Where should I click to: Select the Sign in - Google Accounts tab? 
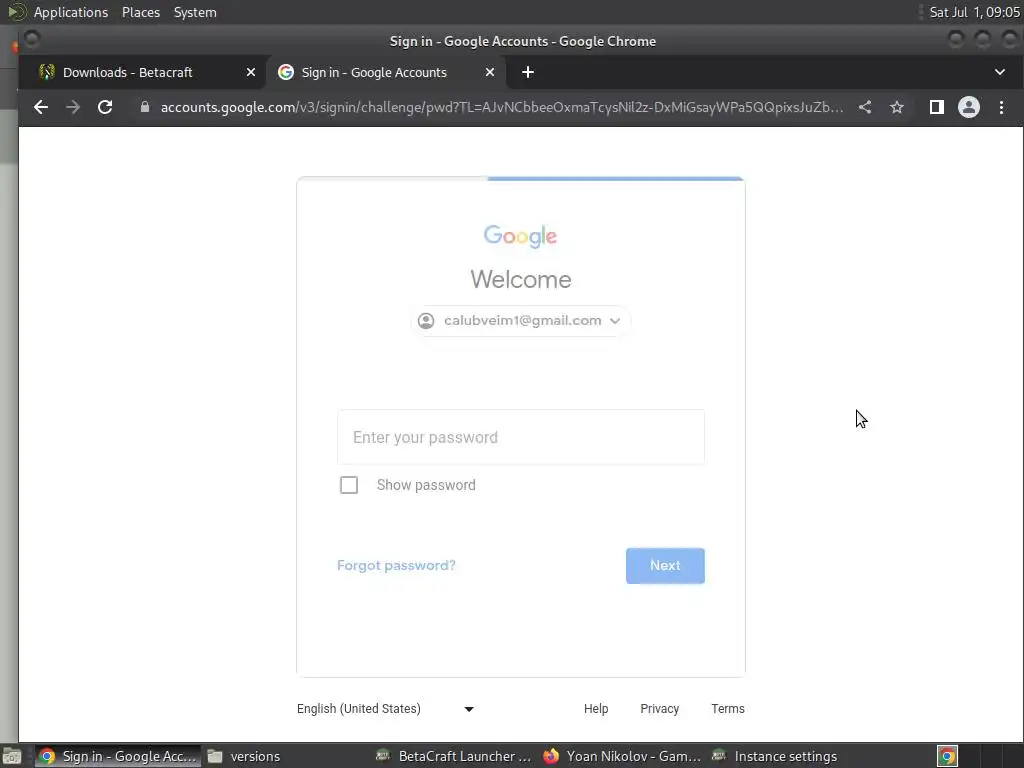coord(385,72)
